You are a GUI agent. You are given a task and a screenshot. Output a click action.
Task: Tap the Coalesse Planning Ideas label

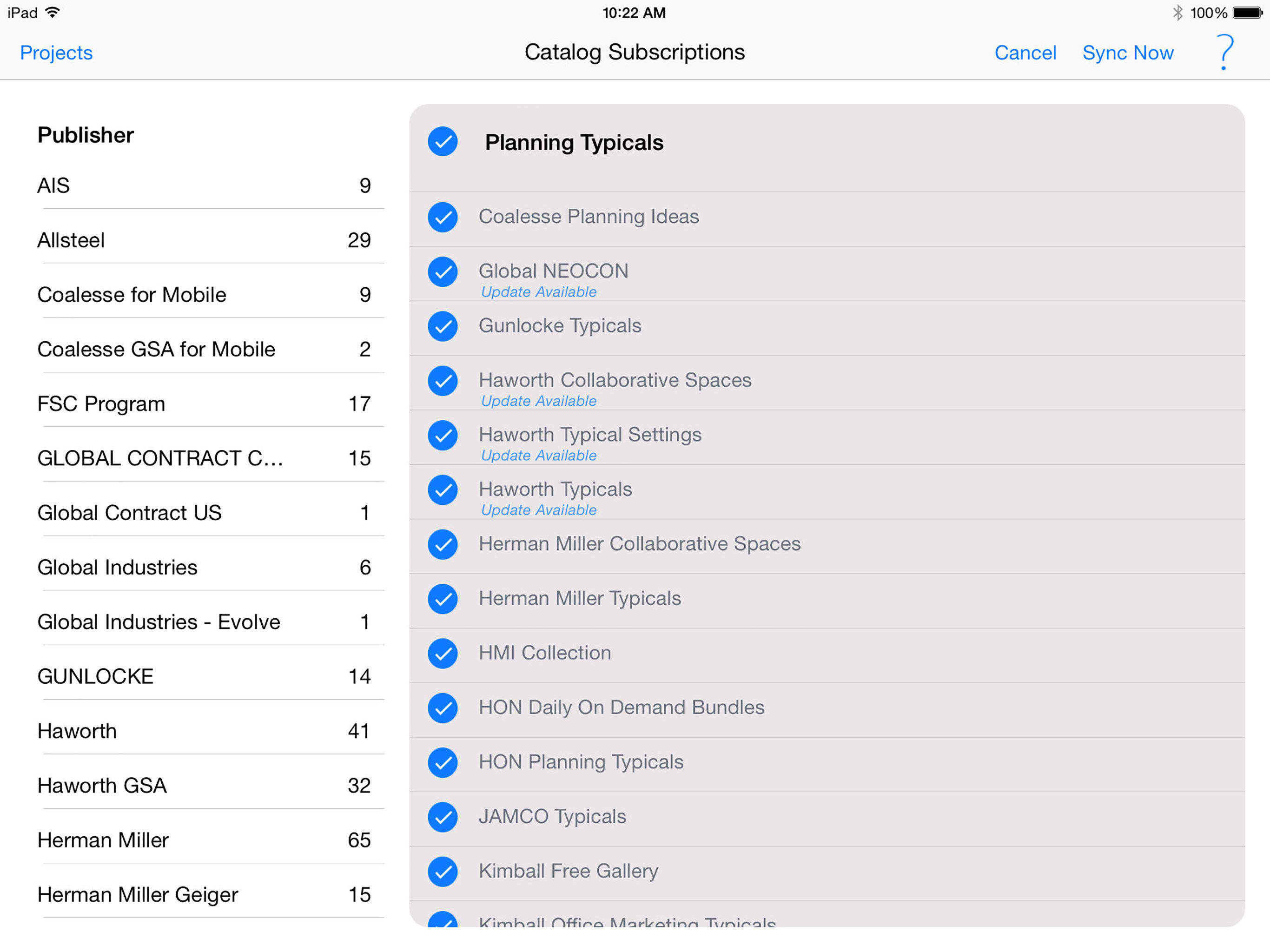coord(589,217)
